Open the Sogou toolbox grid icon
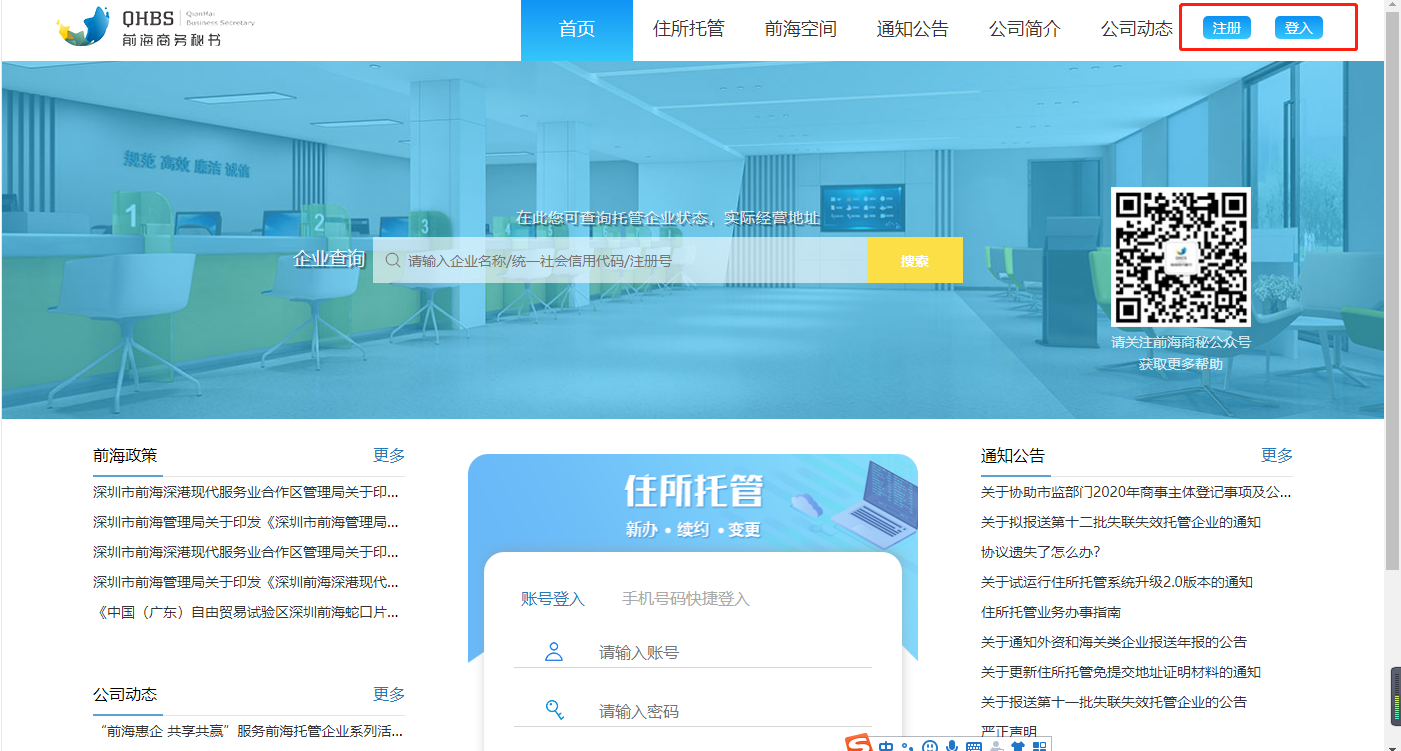This screenshot has height=751, width=1401. click(x=1042, y=746)
